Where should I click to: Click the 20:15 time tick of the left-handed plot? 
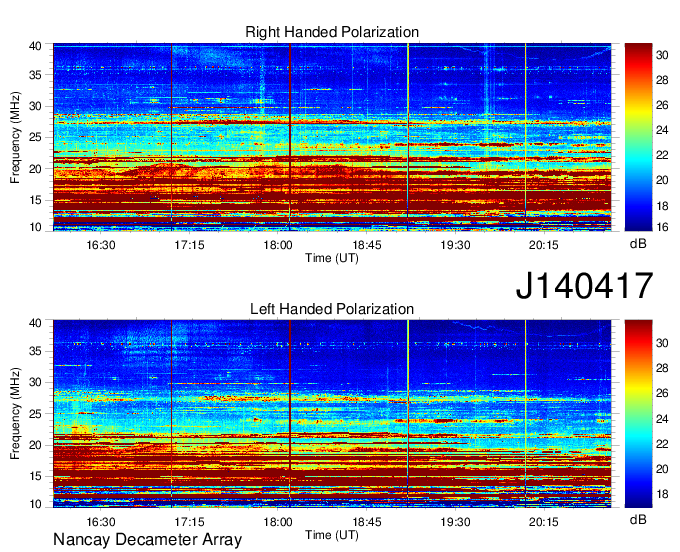(x=544, y=522)
